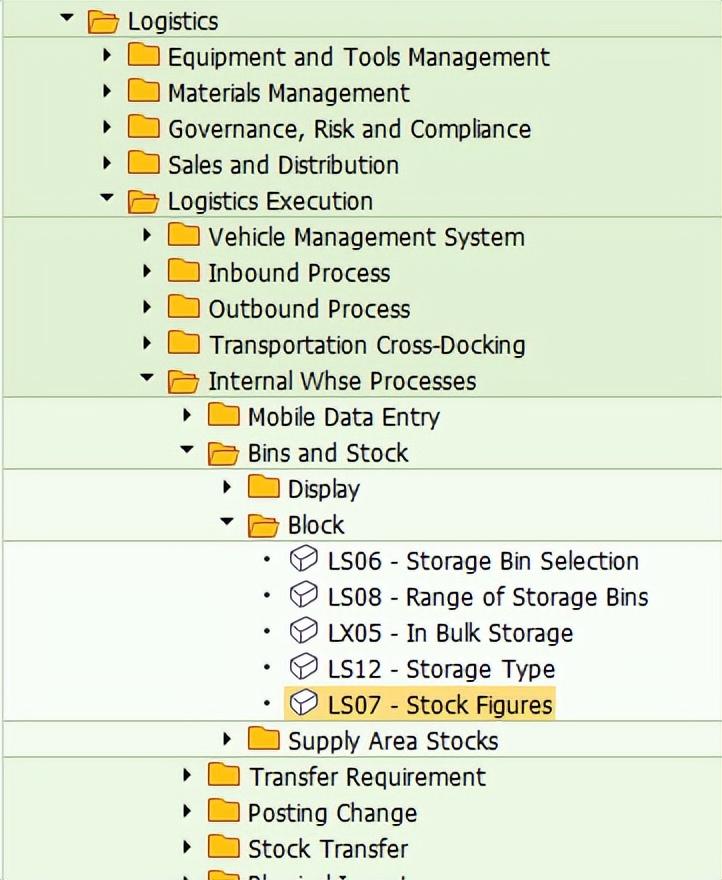Select Sales and Distribution folder label
722x880 pixels.
click(x=283, y=165)
